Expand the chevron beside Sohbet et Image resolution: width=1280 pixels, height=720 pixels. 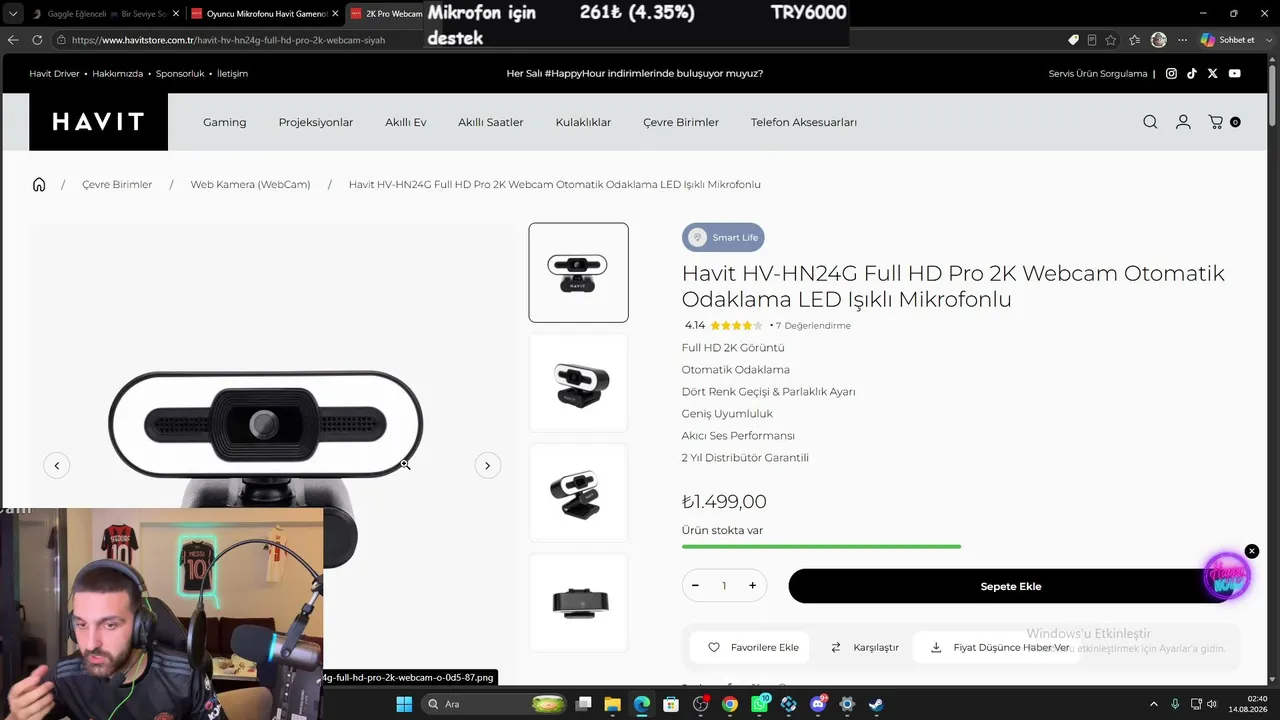point(1268,40)
